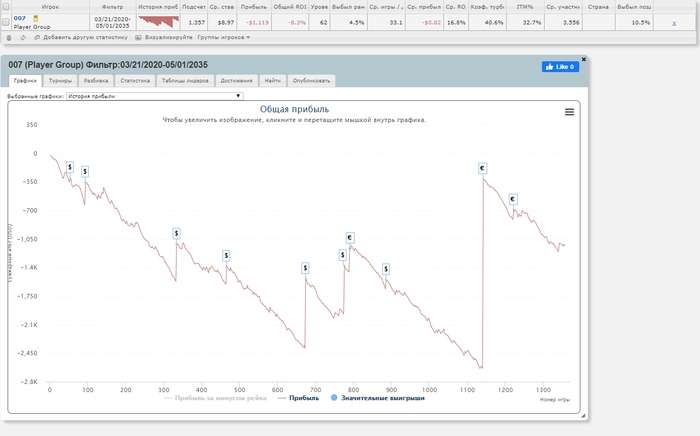Click the gold medal icon beside 007
Viewport: 700px width, 436px height.
point(36,18)
